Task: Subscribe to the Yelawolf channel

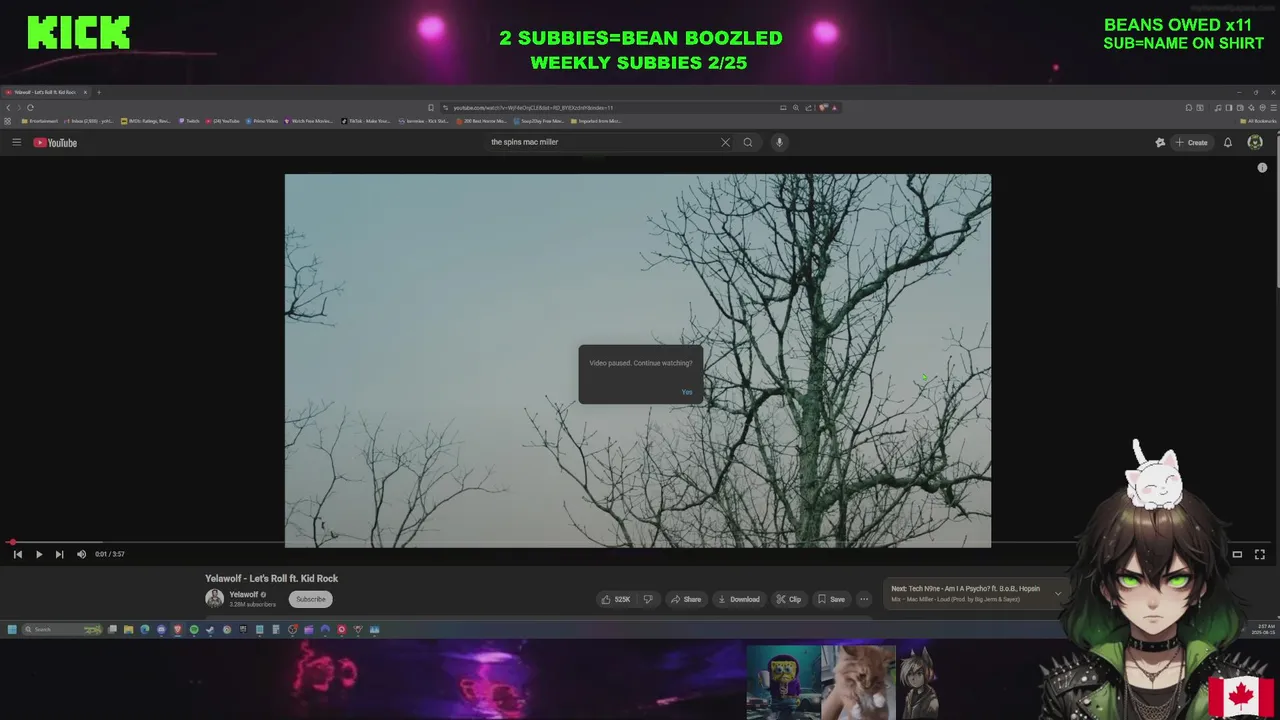Action: click(x=310, y=599)
